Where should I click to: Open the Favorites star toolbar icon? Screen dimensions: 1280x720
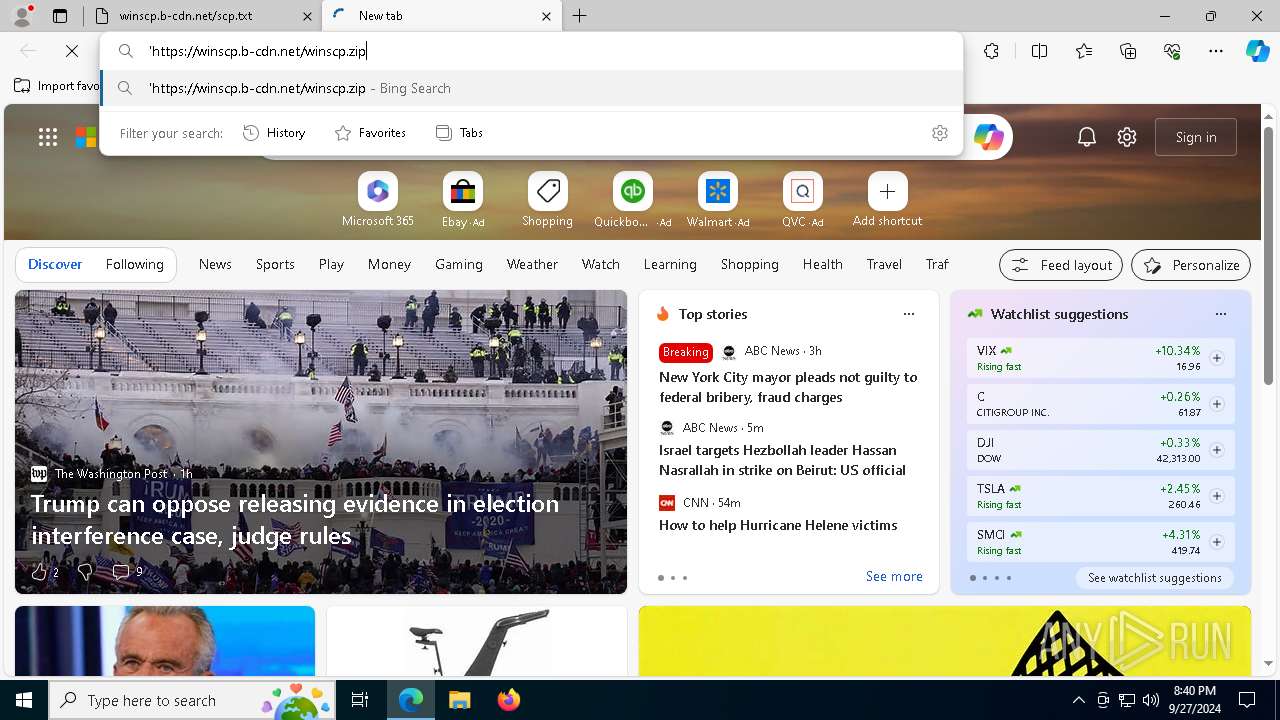(x=1084, y=51)
